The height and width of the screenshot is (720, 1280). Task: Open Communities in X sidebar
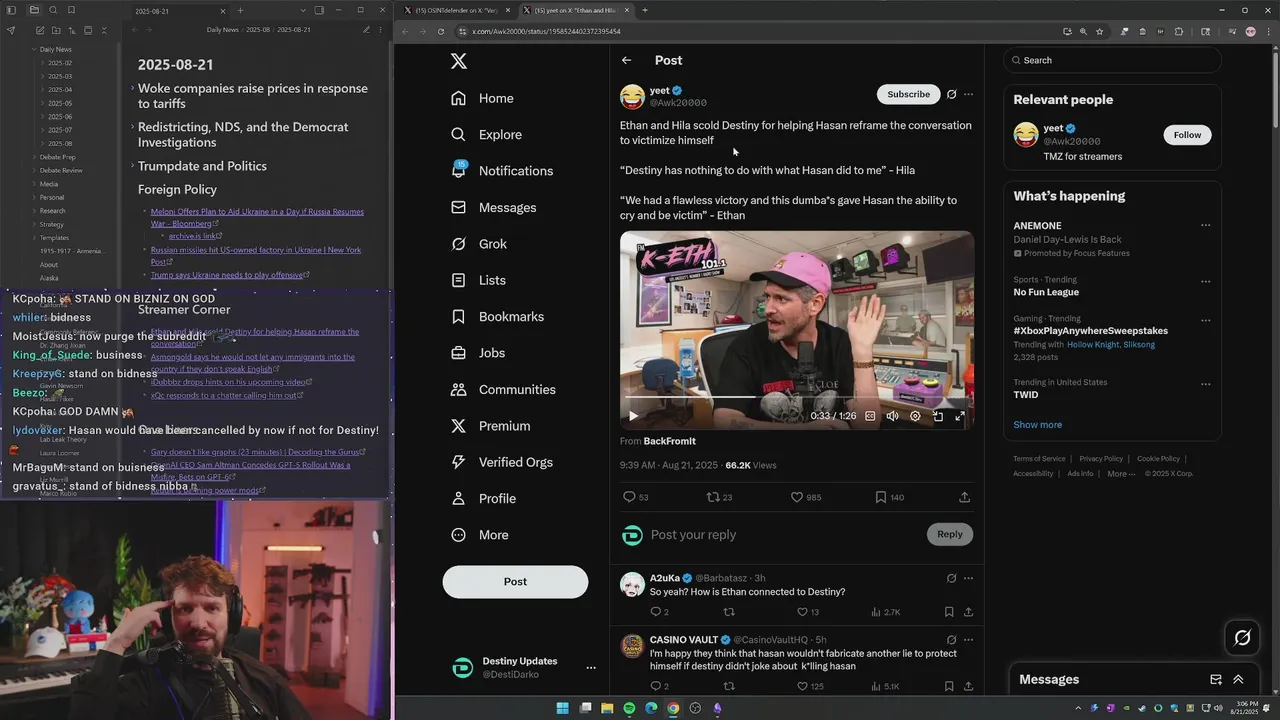504,390
